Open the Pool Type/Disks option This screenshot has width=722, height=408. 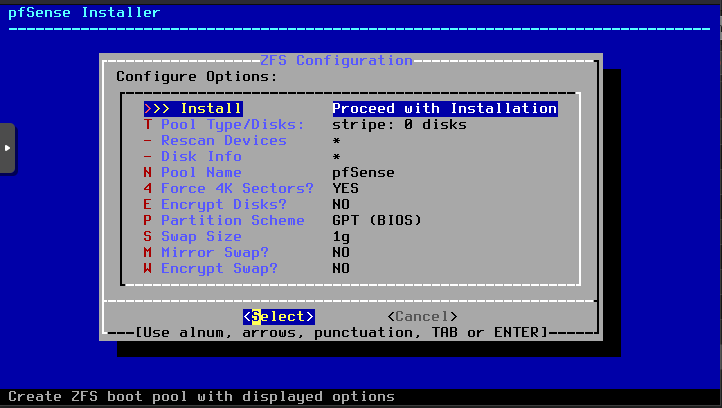coord(232,124)
